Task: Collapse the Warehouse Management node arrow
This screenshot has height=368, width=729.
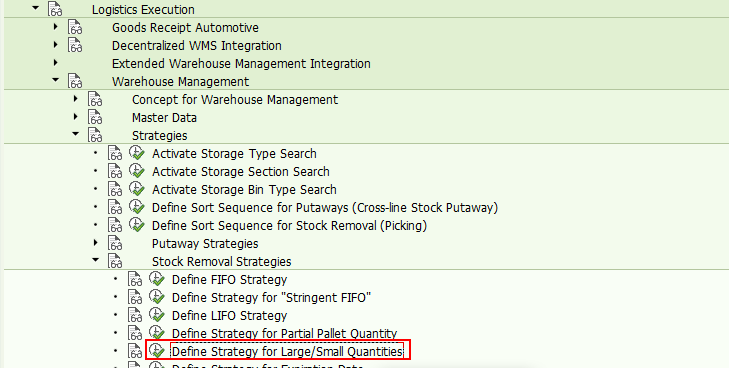Action: (x=56, y=80)
